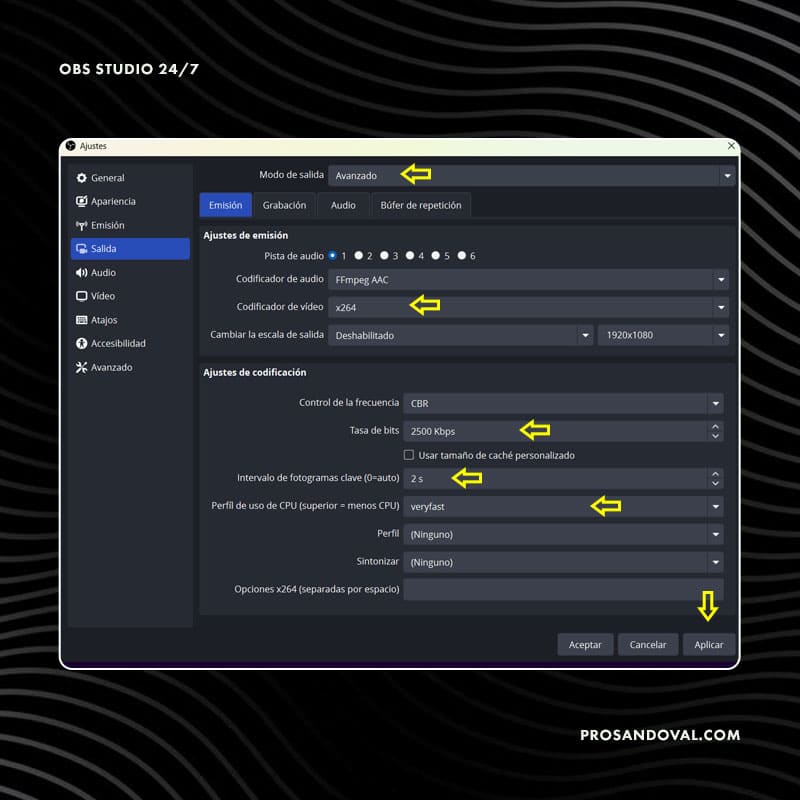800x800 pixels.
Task: Select audio track 1 radio button
Action: pyautogui.click(x=333, y=256)
